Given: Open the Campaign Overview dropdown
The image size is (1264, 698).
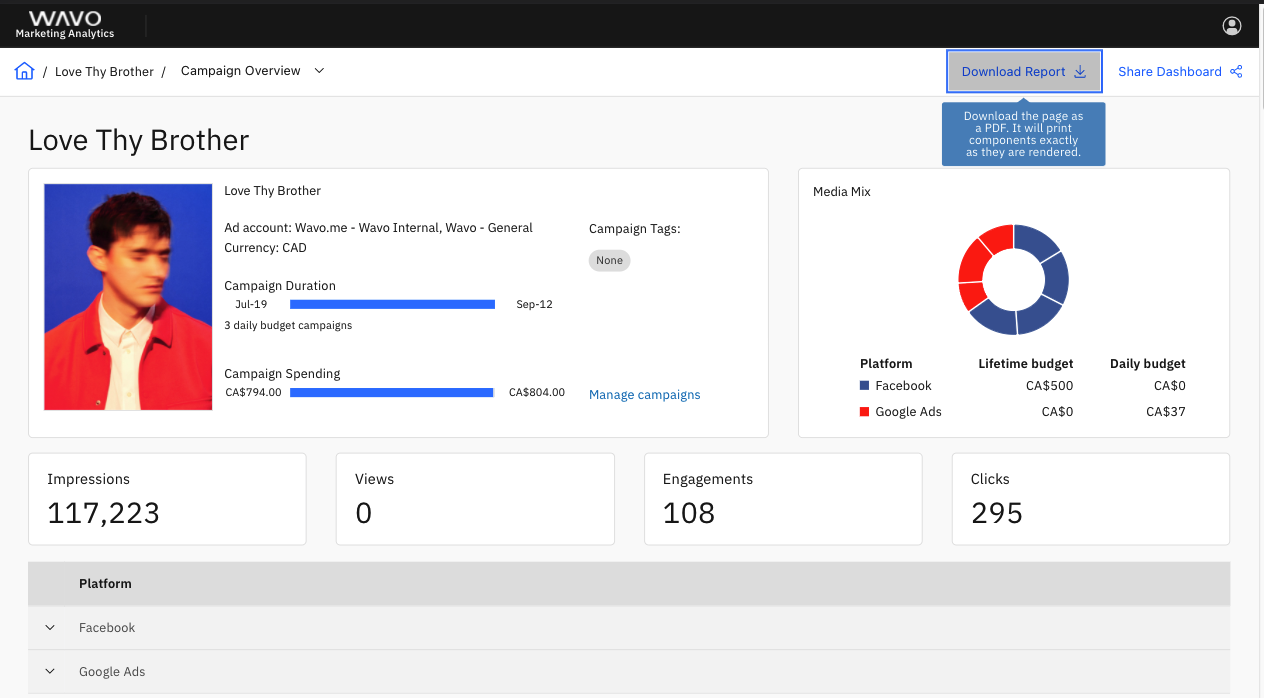Looking at the screenshot, I should click(253, 71).
